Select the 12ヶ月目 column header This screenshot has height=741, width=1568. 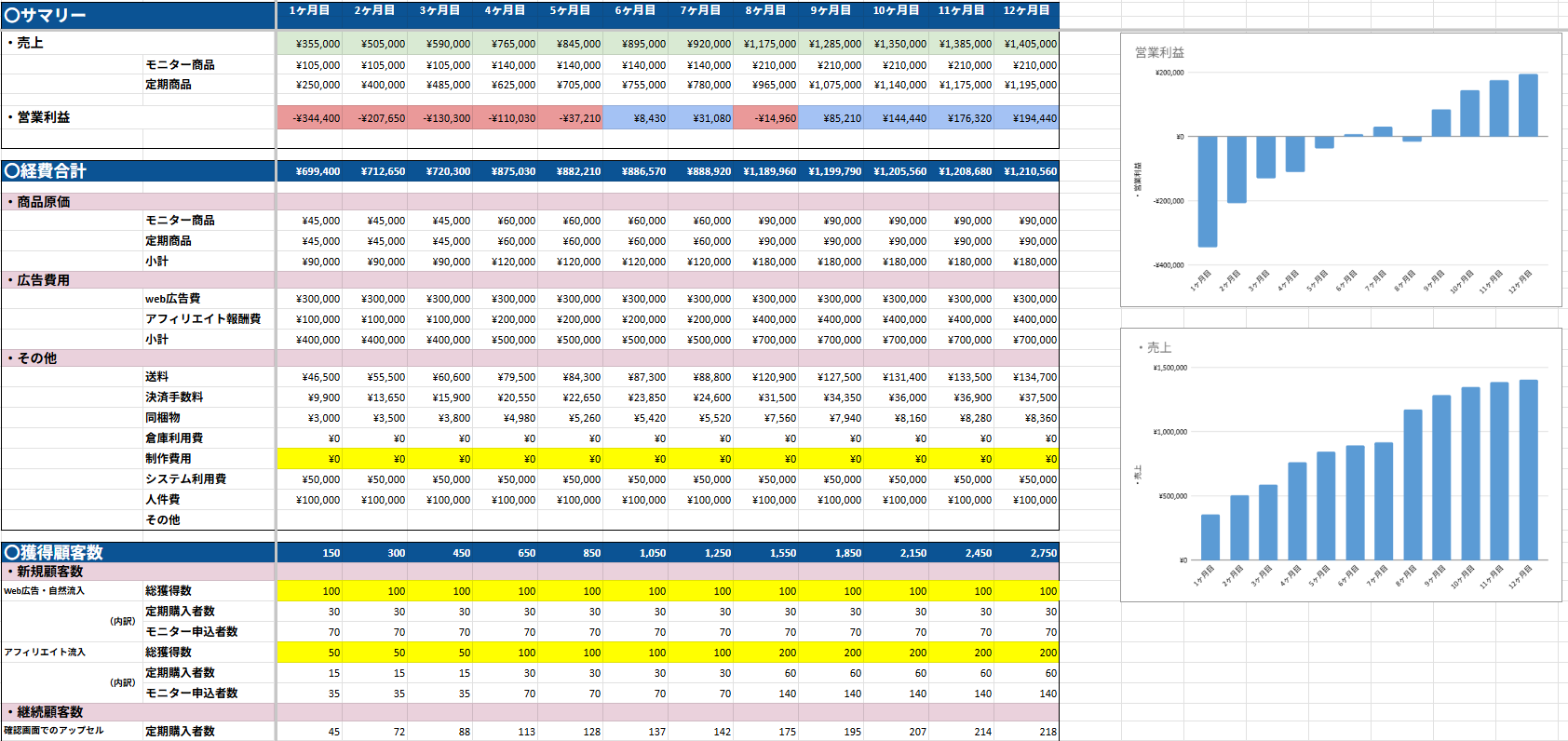(x=1026, y=10)
